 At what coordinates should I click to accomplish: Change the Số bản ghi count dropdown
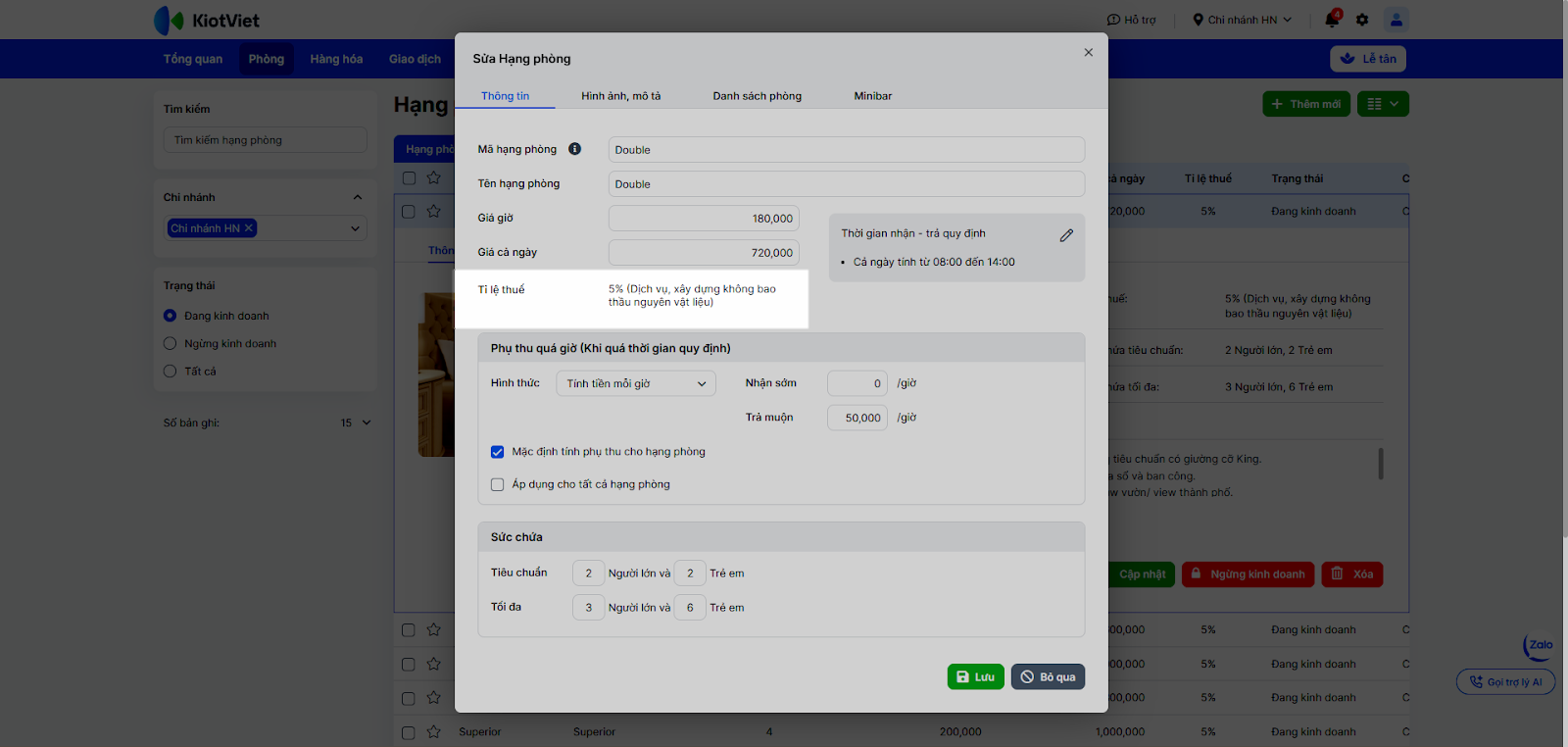click(x=356, y=423)
